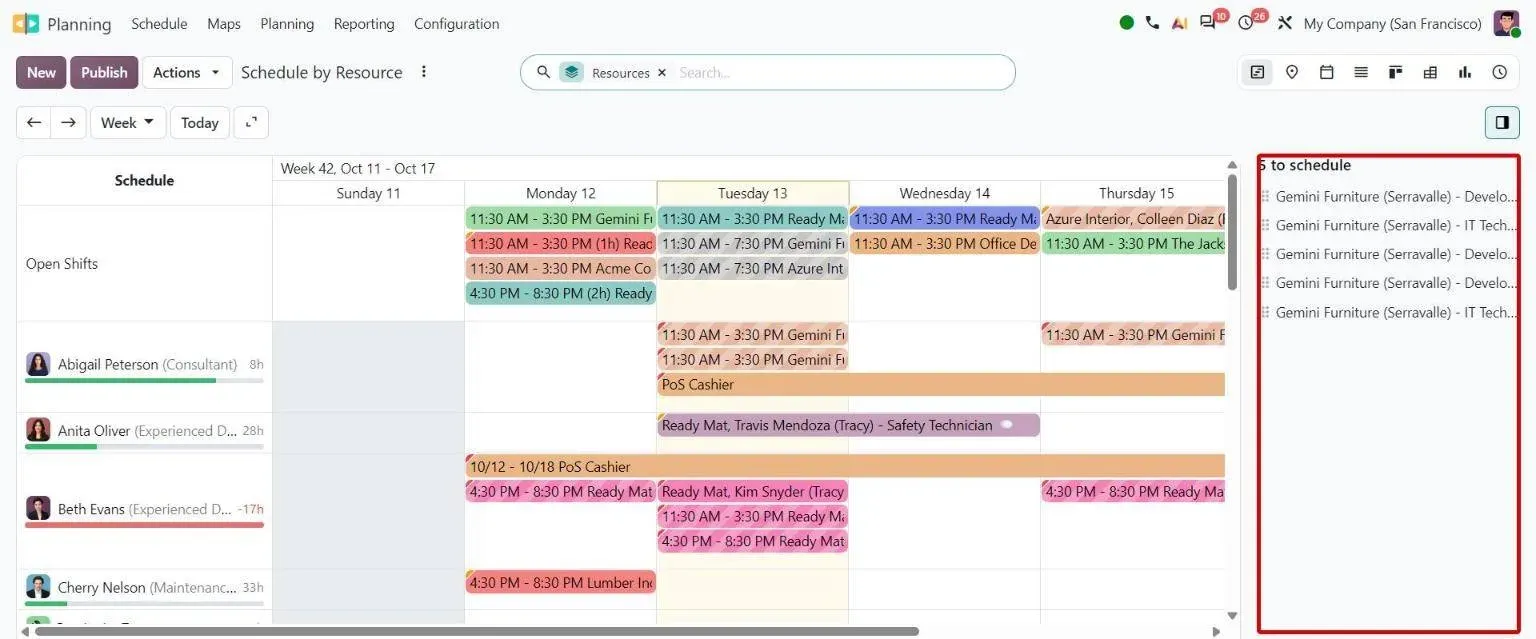Go to previous week arrow

[34, 122]
